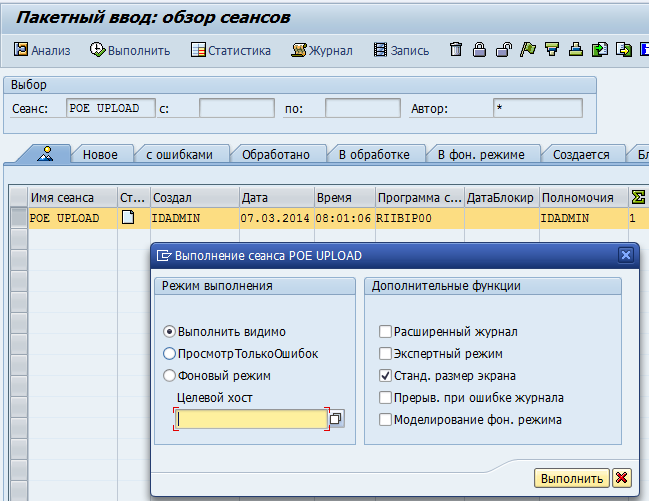Close the Выполнение сеанса dialog
The width and height of the screenshot is (649, 501).
[625, 255]
